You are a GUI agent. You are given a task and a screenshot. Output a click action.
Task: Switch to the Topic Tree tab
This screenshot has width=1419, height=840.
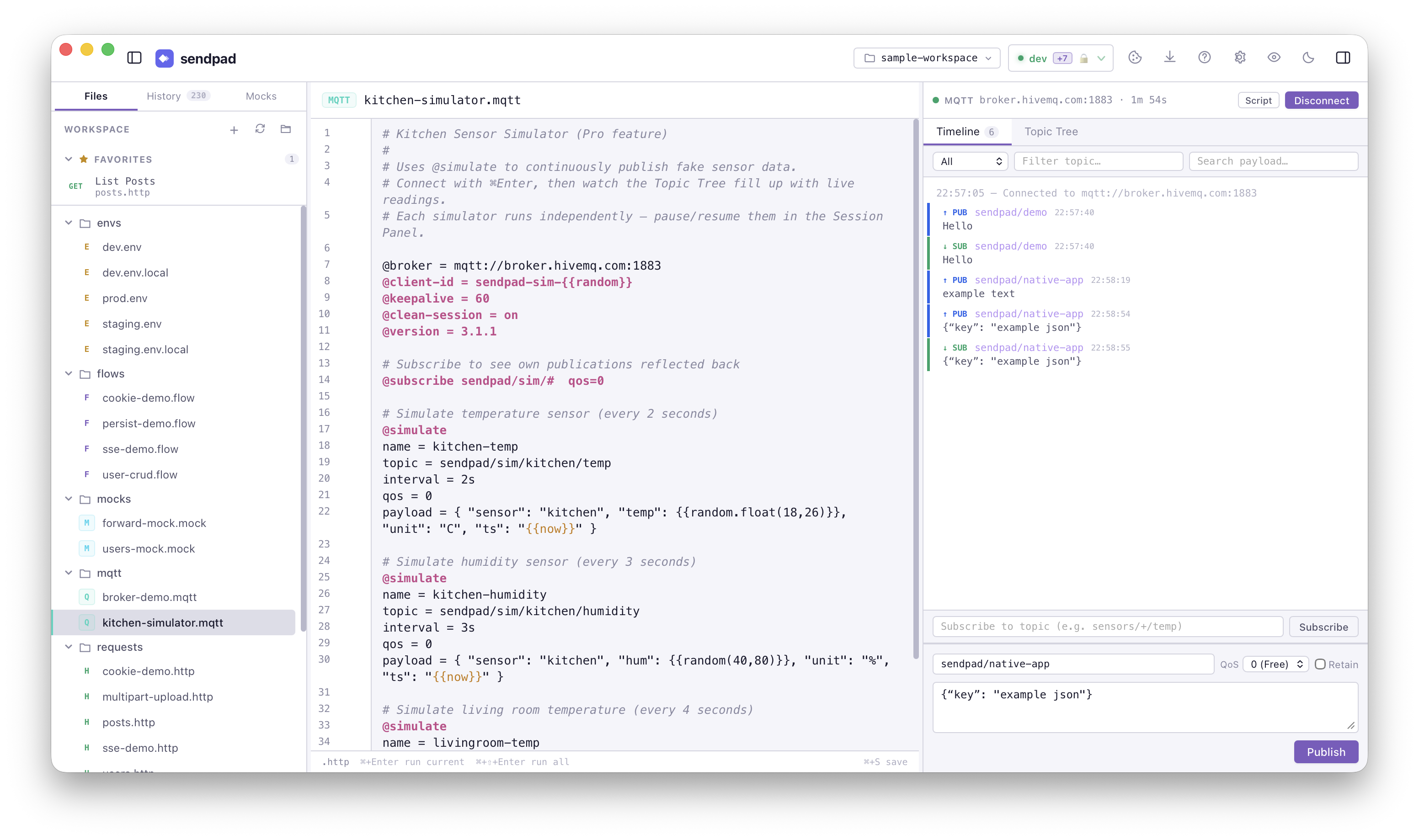[1051, 132]
